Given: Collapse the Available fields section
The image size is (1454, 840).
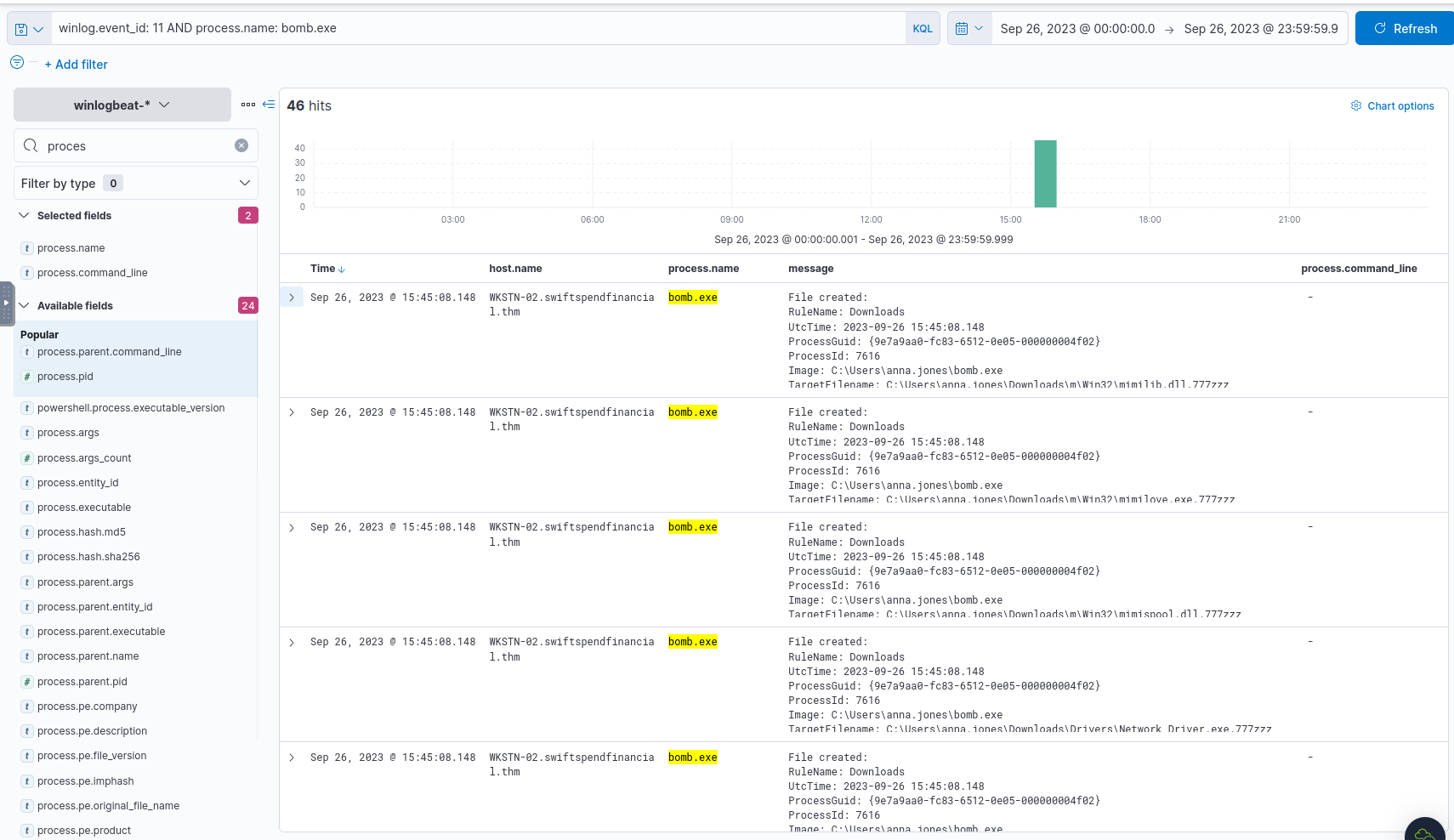Looking at the screenshot, I should coord(24,306).
